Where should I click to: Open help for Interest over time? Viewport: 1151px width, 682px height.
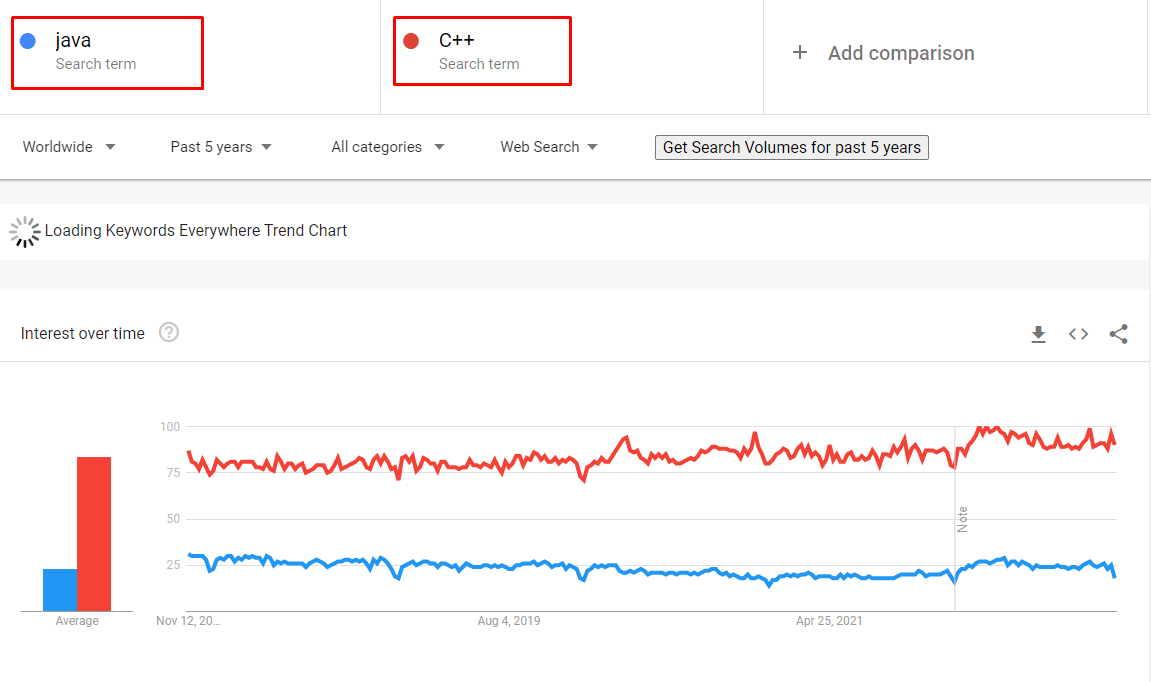169,333
